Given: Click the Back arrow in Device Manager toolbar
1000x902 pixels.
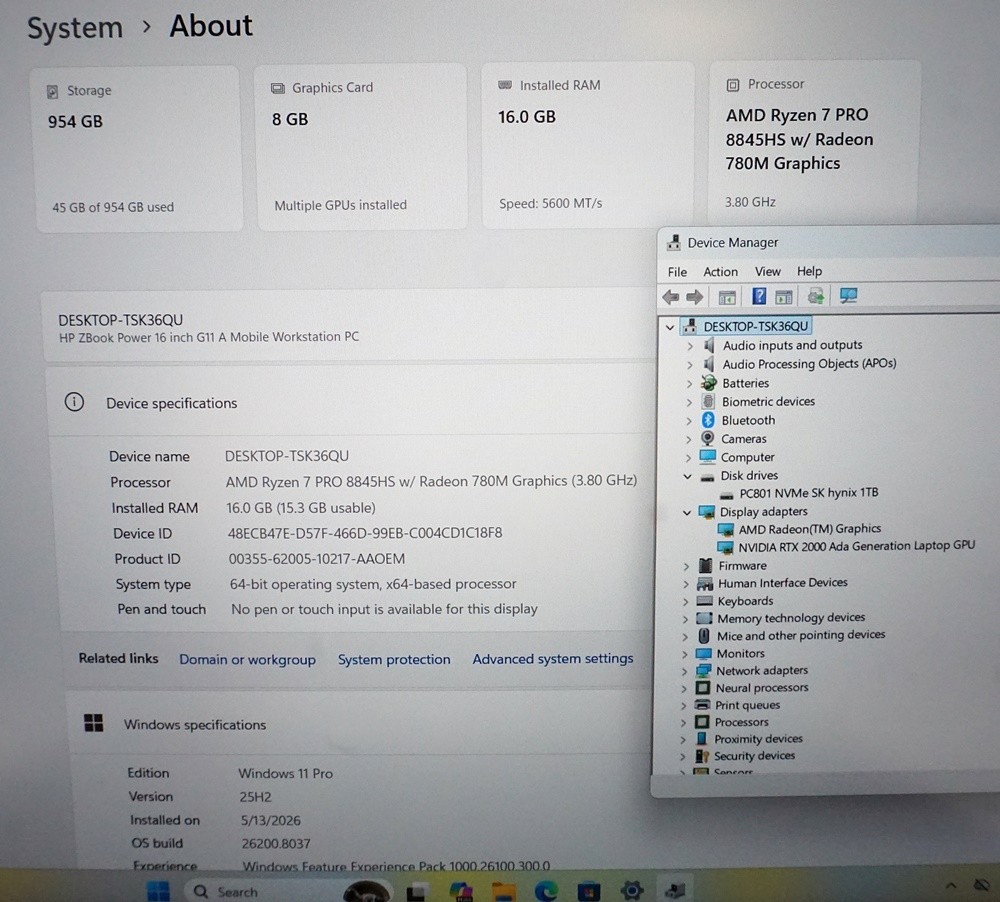Looking at the screenshot, I should coord(670,297).
